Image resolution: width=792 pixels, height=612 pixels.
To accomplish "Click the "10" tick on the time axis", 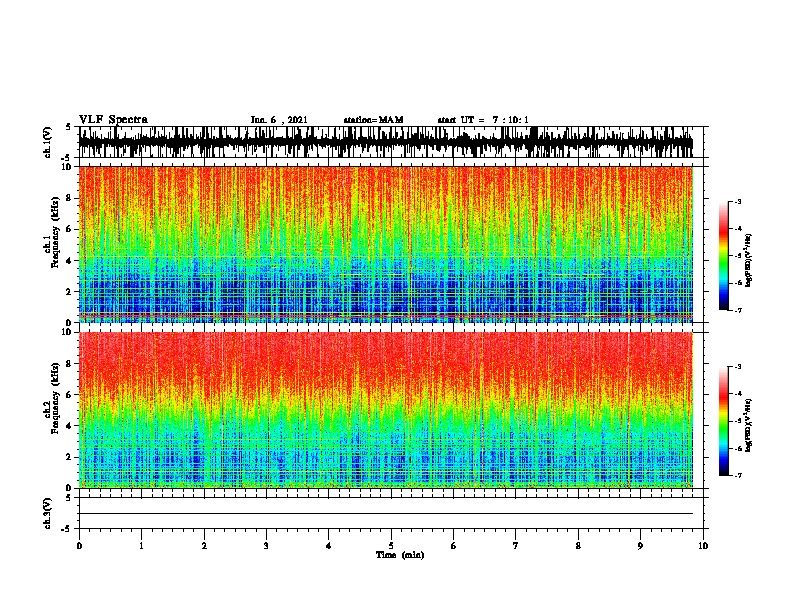I will (x=703, y=545).
